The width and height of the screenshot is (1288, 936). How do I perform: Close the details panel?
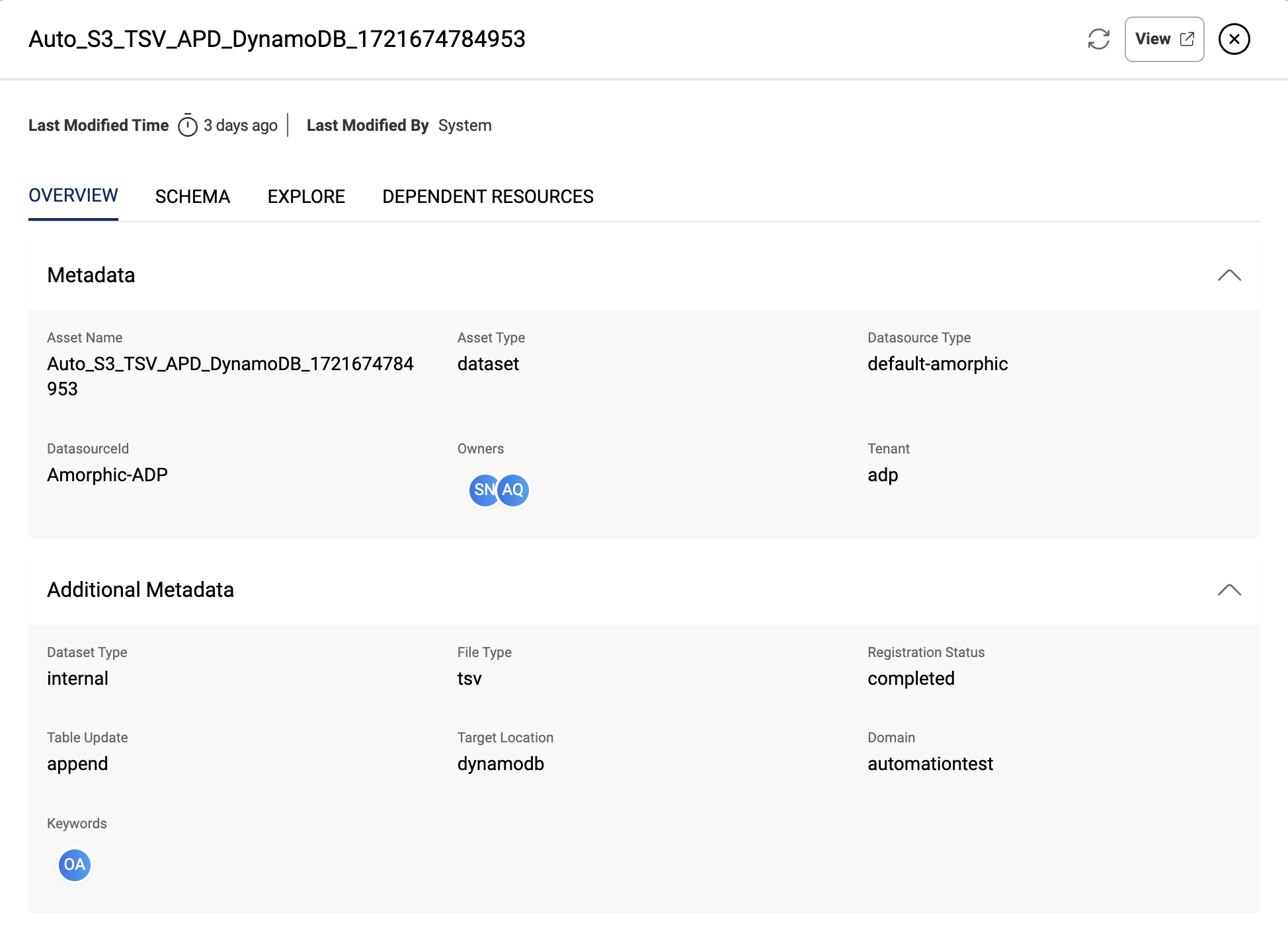coord(1234,39)
